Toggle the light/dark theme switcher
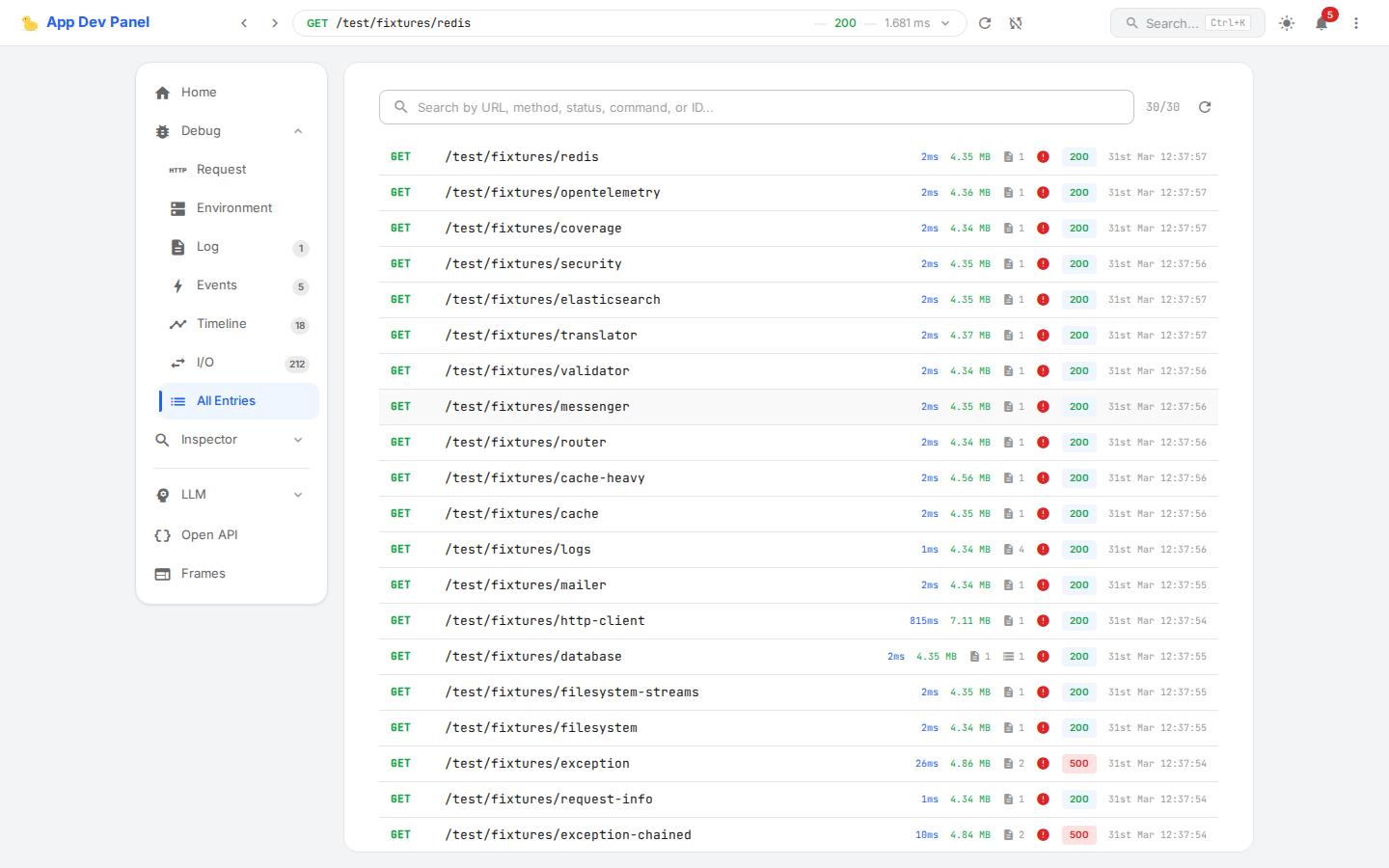 tap(1287, 22)
